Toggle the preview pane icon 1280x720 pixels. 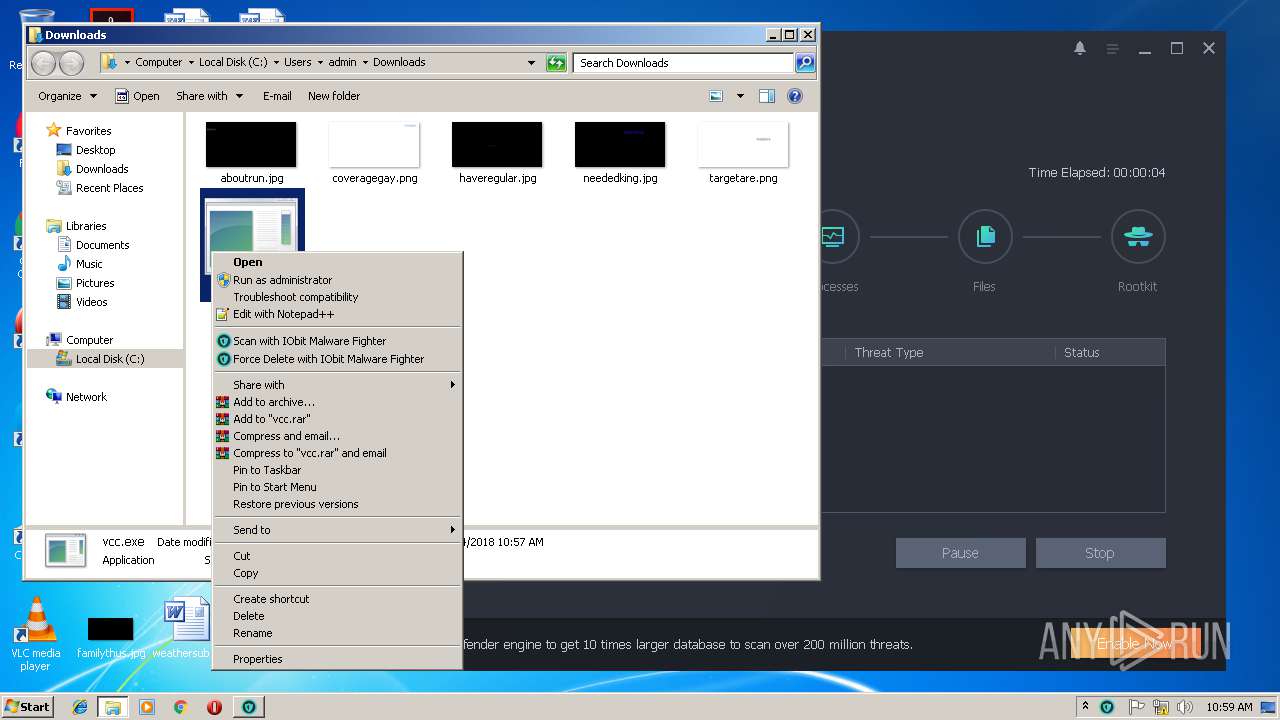[767, 96]
